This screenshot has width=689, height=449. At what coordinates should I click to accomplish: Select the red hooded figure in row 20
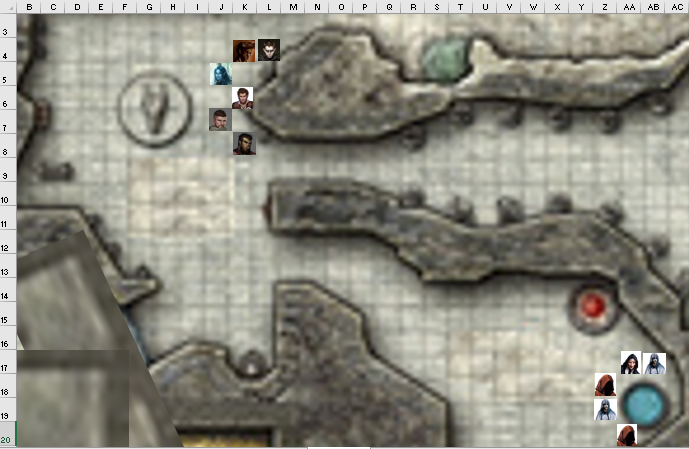[627, 435]
